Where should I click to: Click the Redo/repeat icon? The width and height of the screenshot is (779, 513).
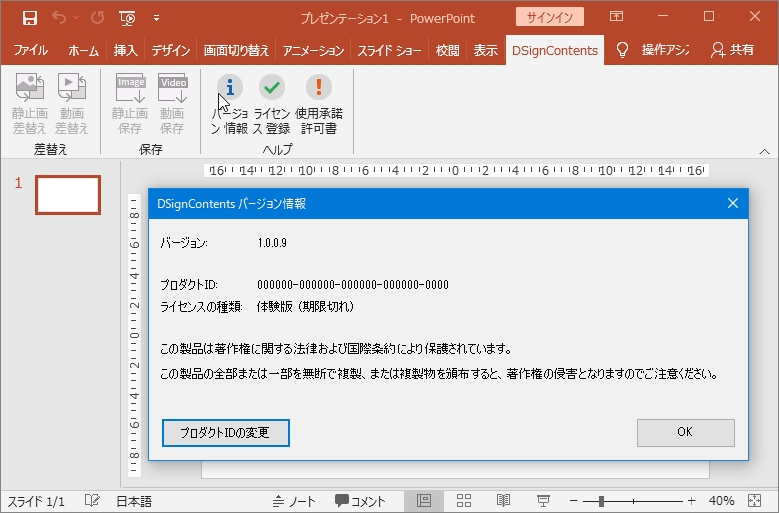(x=97, y=18)
